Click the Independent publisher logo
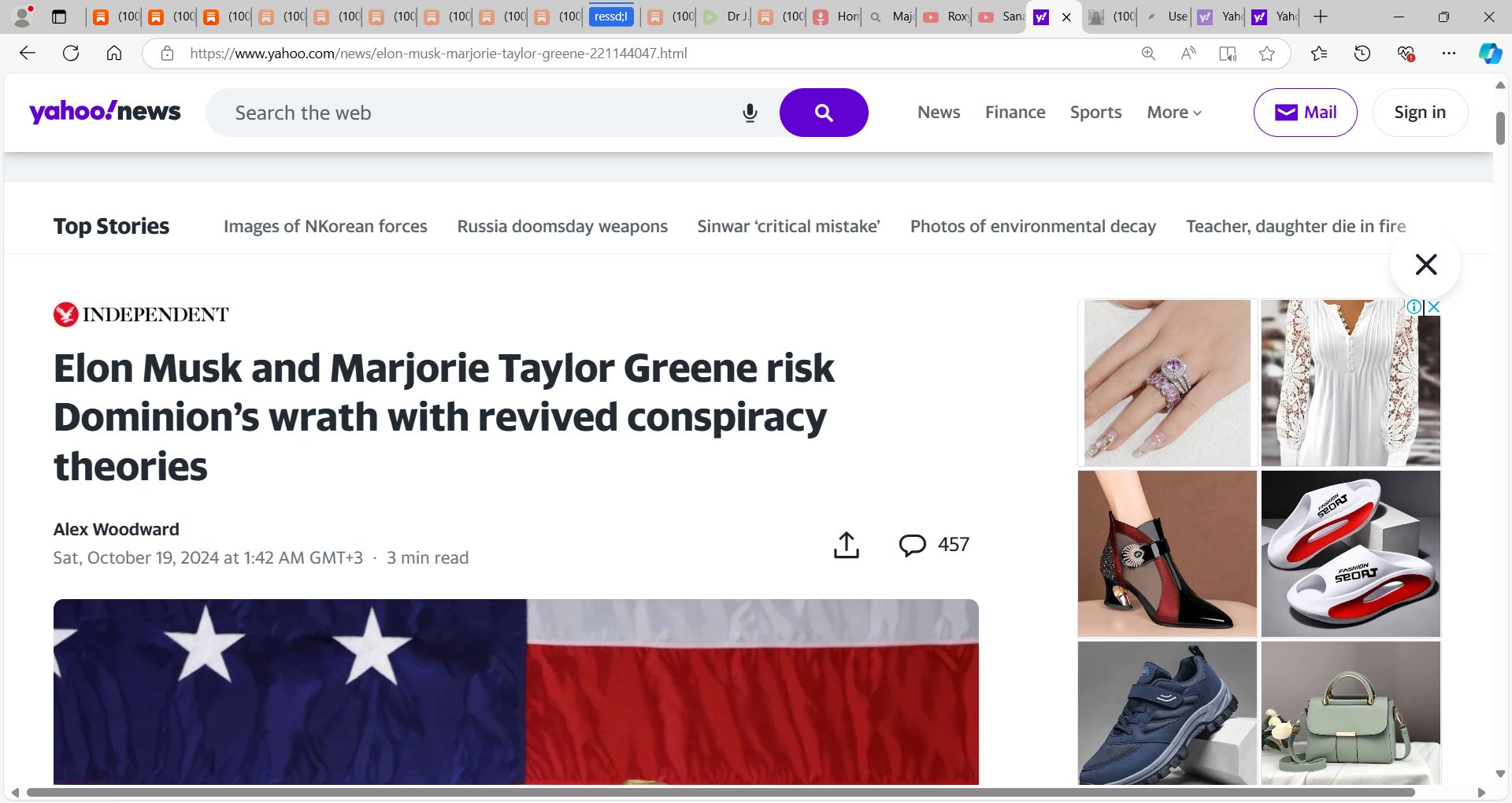 click(141, 315)
